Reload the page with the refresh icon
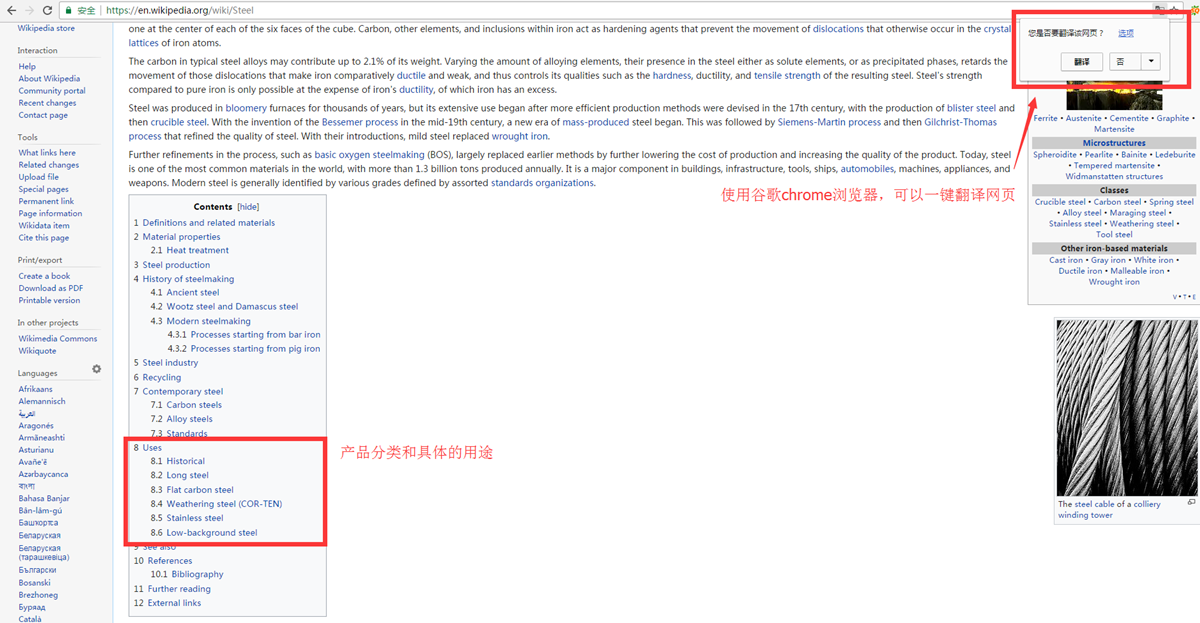The width and height of the screenshot is (1200, 623). pos(48,10)
